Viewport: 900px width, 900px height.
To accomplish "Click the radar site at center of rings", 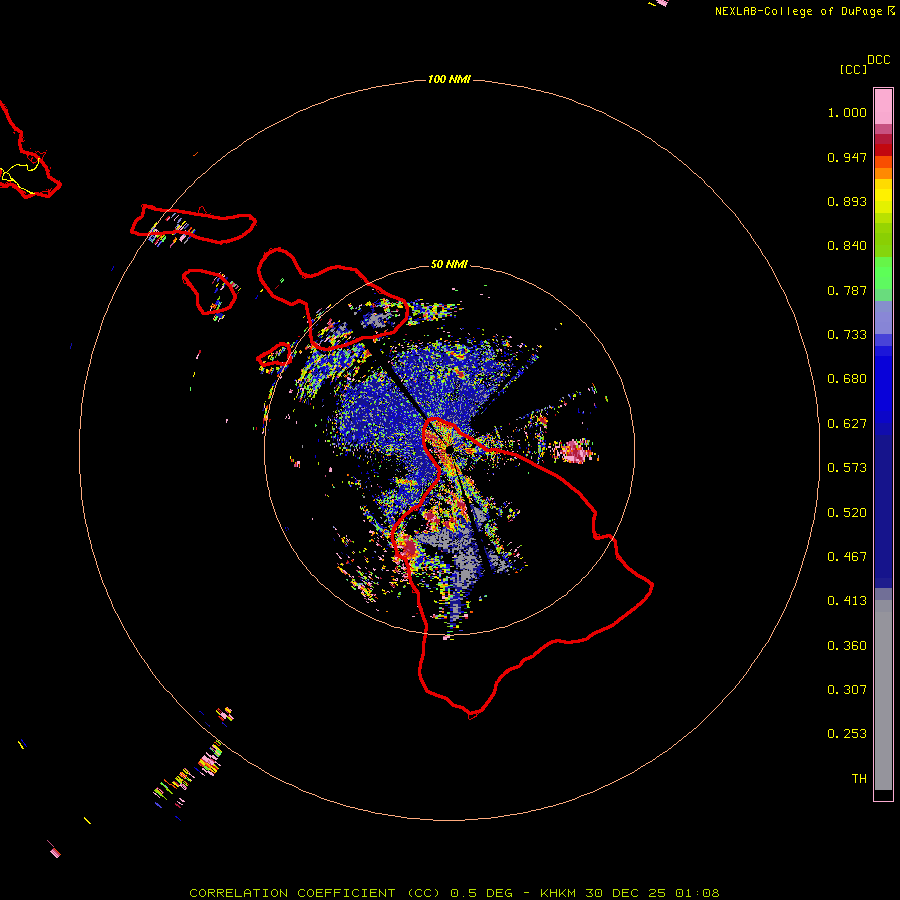I will pyautogui.click(x=449, y=449).
